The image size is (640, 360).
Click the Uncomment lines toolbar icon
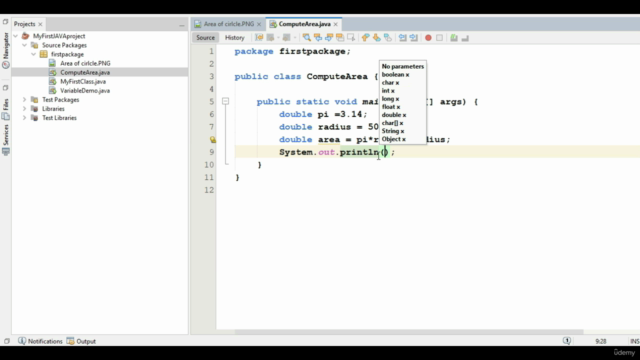coord(465,38)
